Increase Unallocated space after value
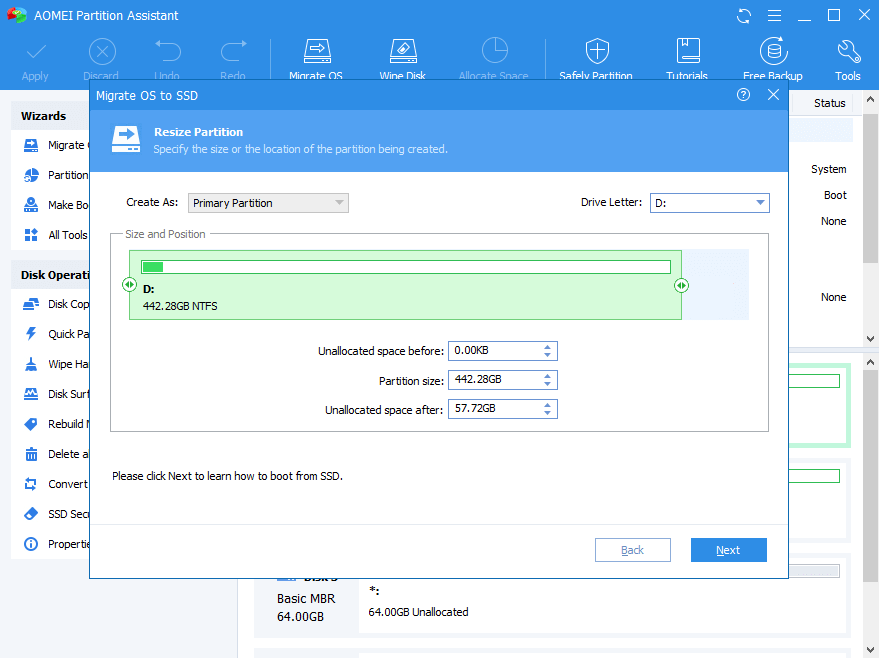 coord(548,405)
